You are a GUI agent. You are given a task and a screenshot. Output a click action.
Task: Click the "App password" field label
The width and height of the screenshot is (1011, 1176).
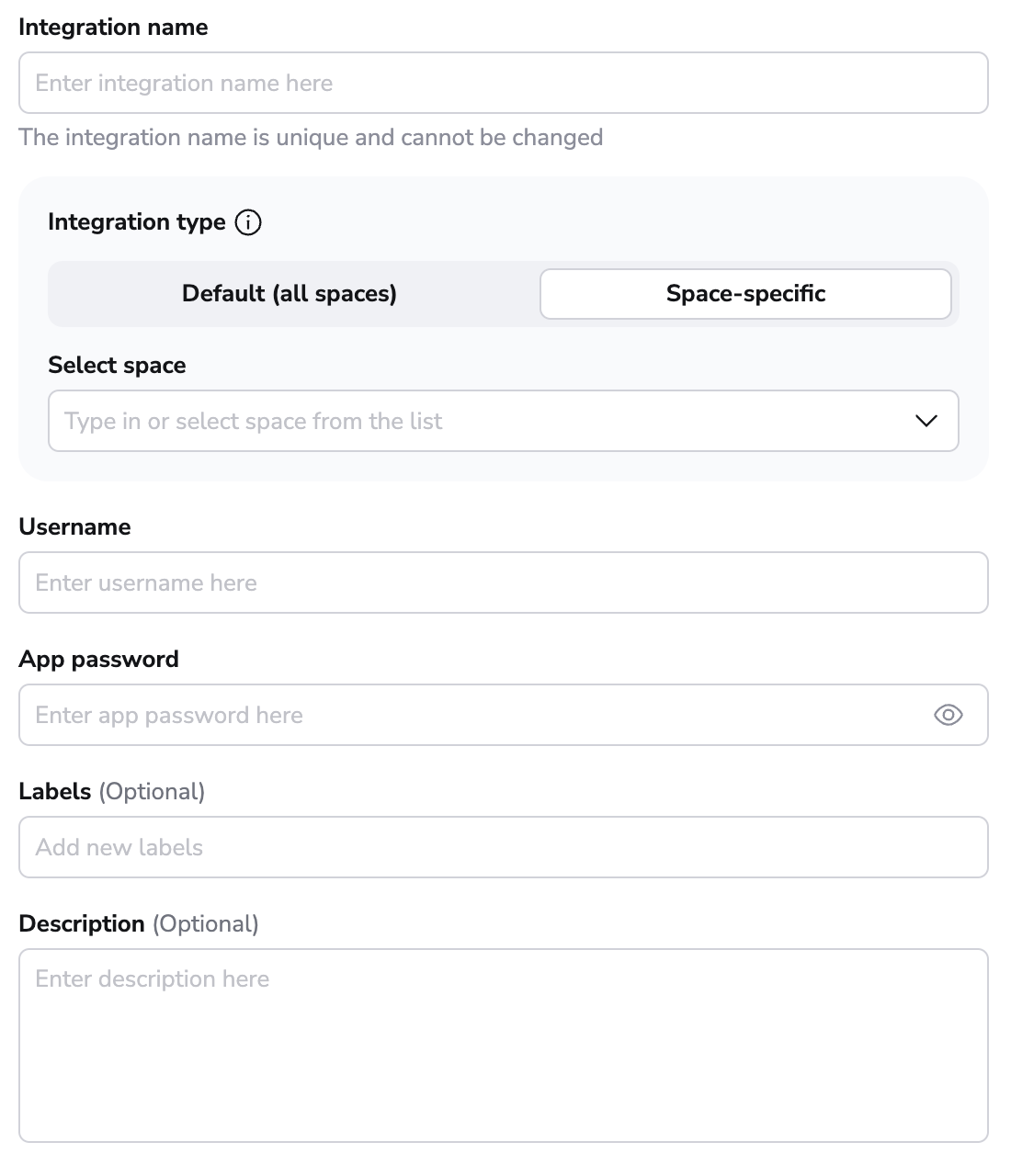pyautogui.click(x=98, y=660)
